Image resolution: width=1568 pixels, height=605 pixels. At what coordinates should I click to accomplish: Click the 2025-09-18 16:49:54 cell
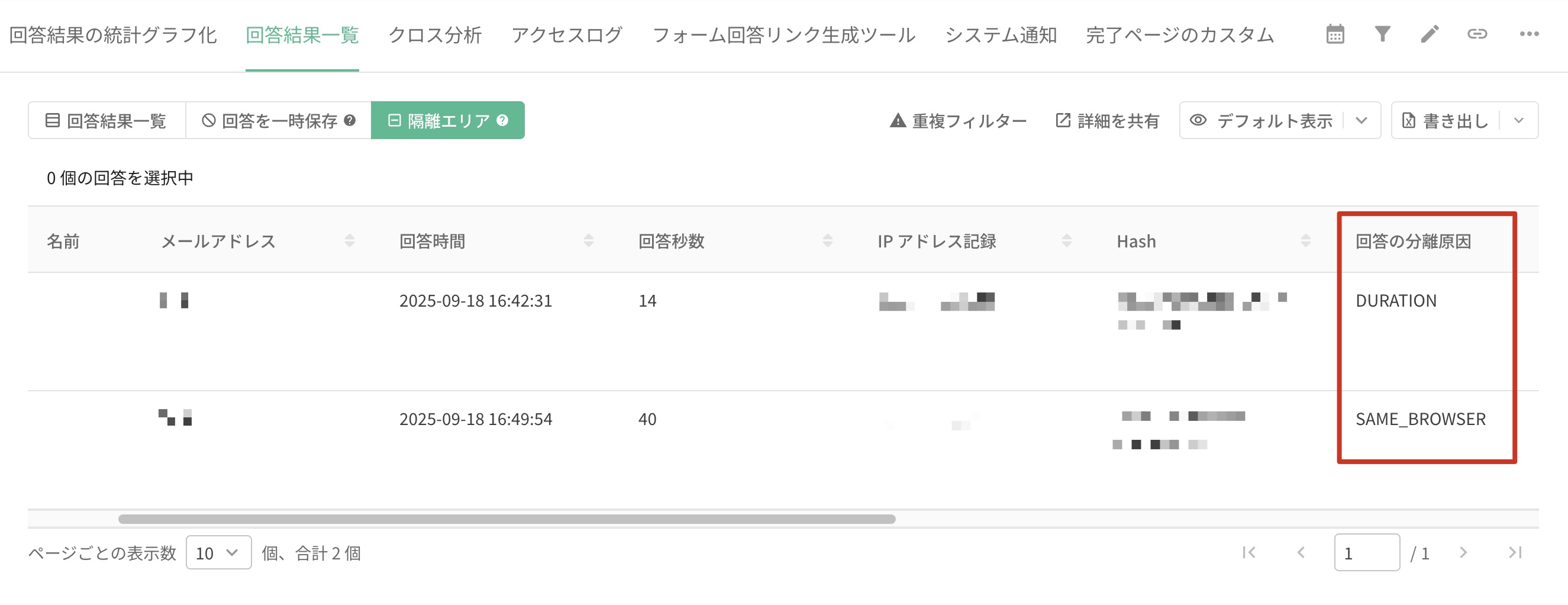tap(475, 419)
